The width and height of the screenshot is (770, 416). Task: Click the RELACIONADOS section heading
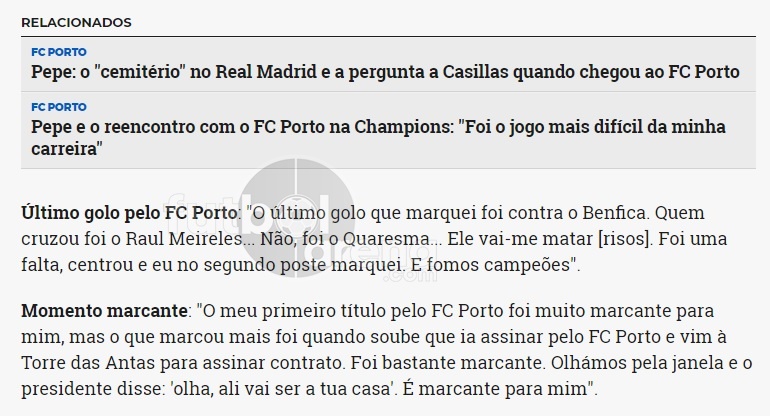tap(76, 23)
